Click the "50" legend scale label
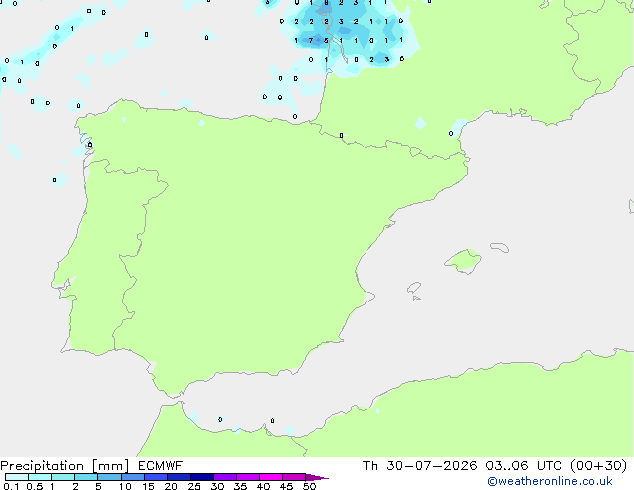 pos(309,486)
